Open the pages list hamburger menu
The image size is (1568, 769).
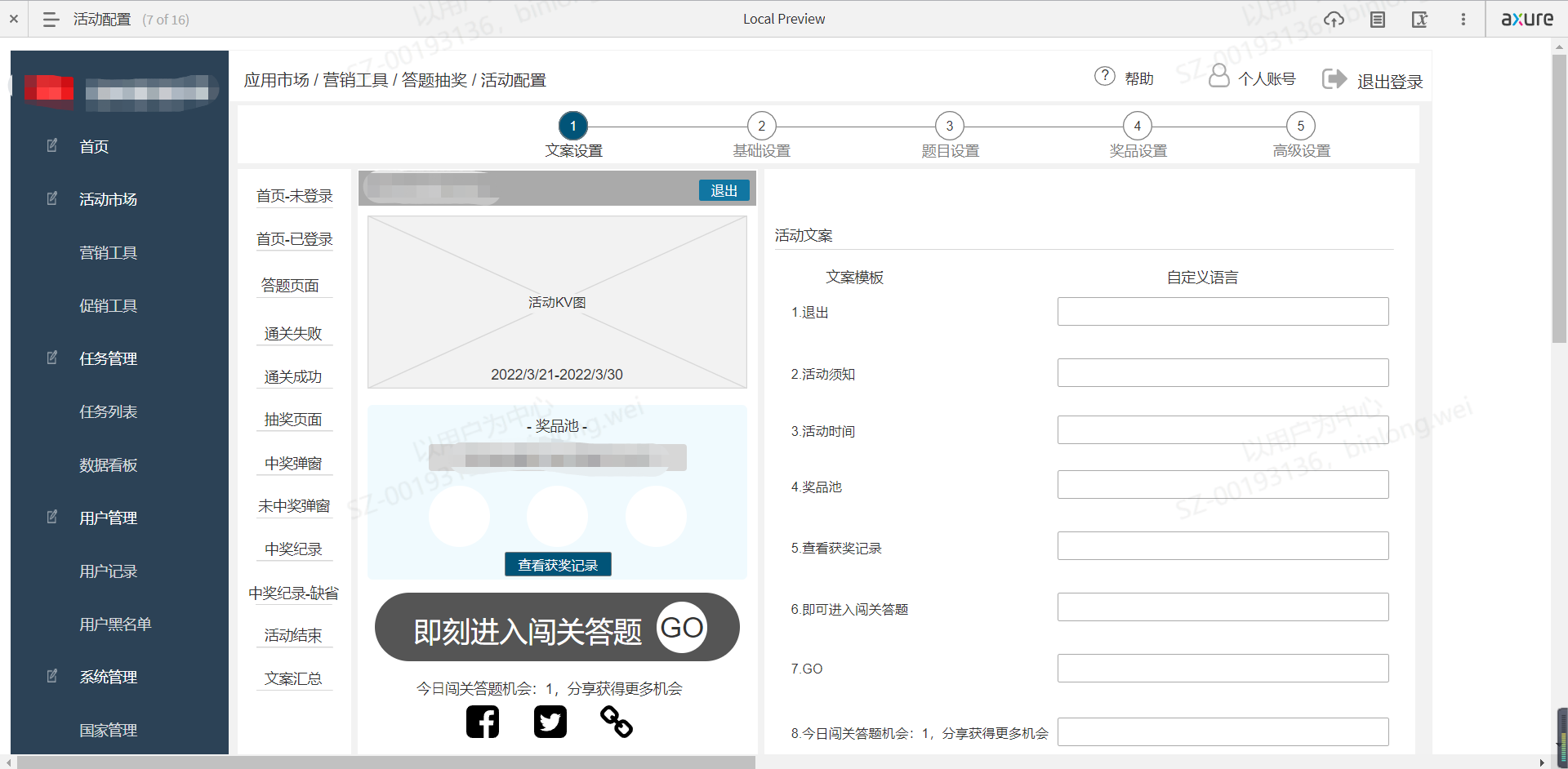[x=51, y=20]
